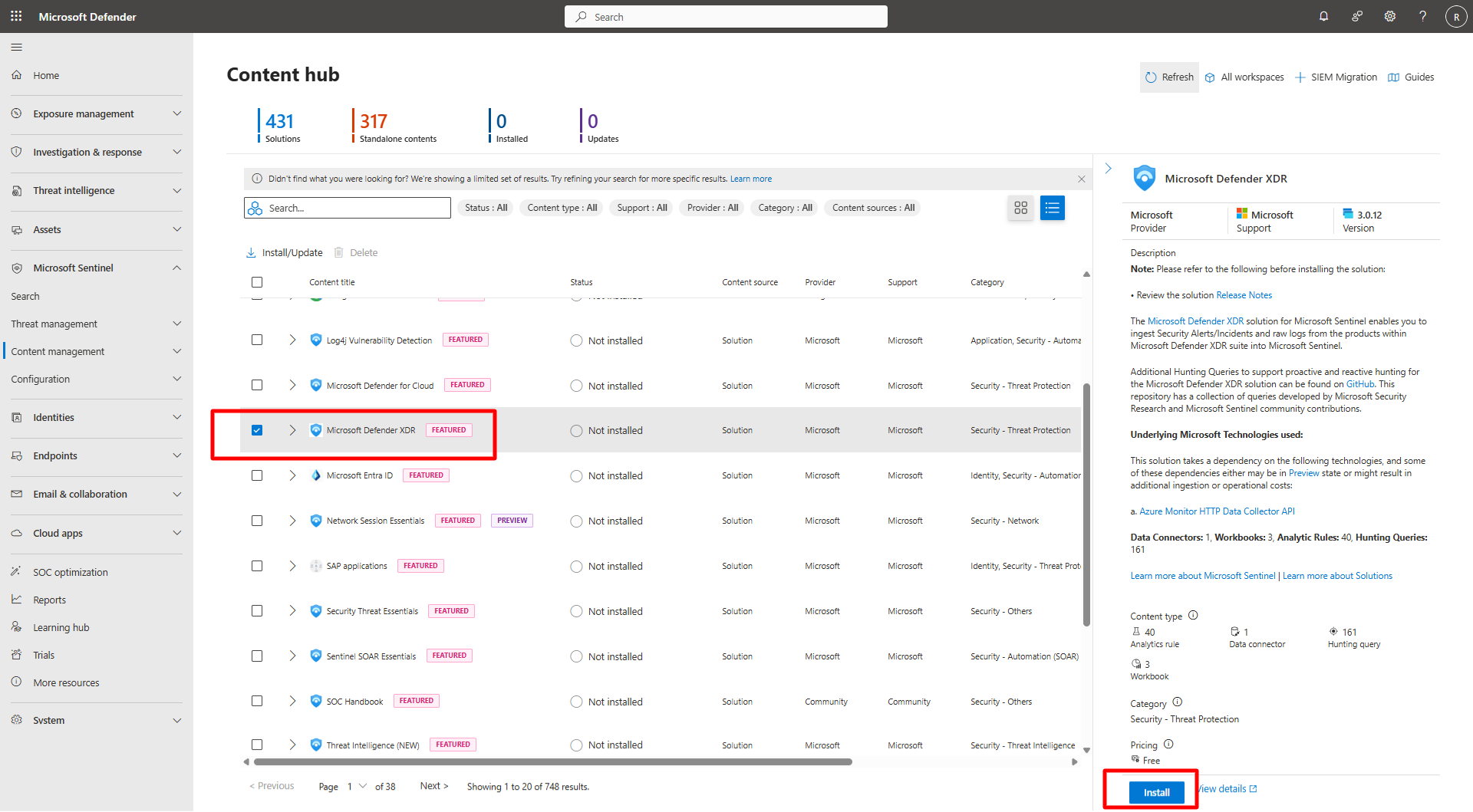This screenshot has width=1473, height=812.
Task: Toggle the select-all header checkbox
Action: point(257,282)
